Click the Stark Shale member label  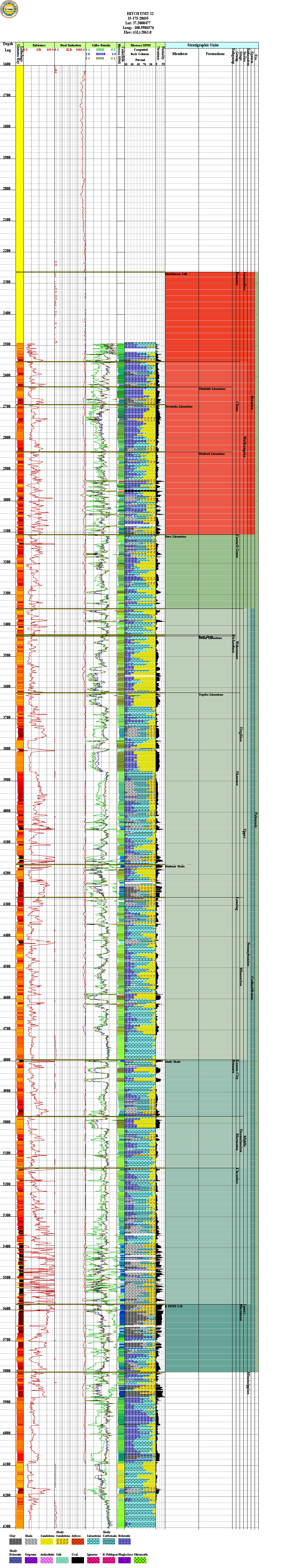[x=173, y=1062]
